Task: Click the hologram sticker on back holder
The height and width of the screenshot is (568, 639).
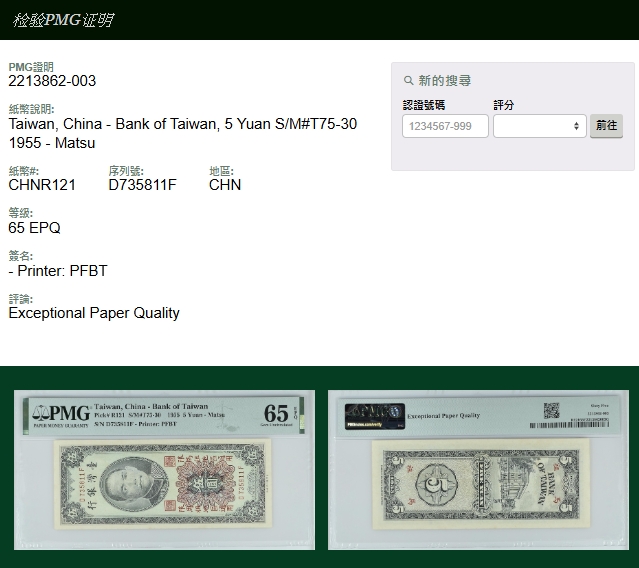Action: (374, 414)
